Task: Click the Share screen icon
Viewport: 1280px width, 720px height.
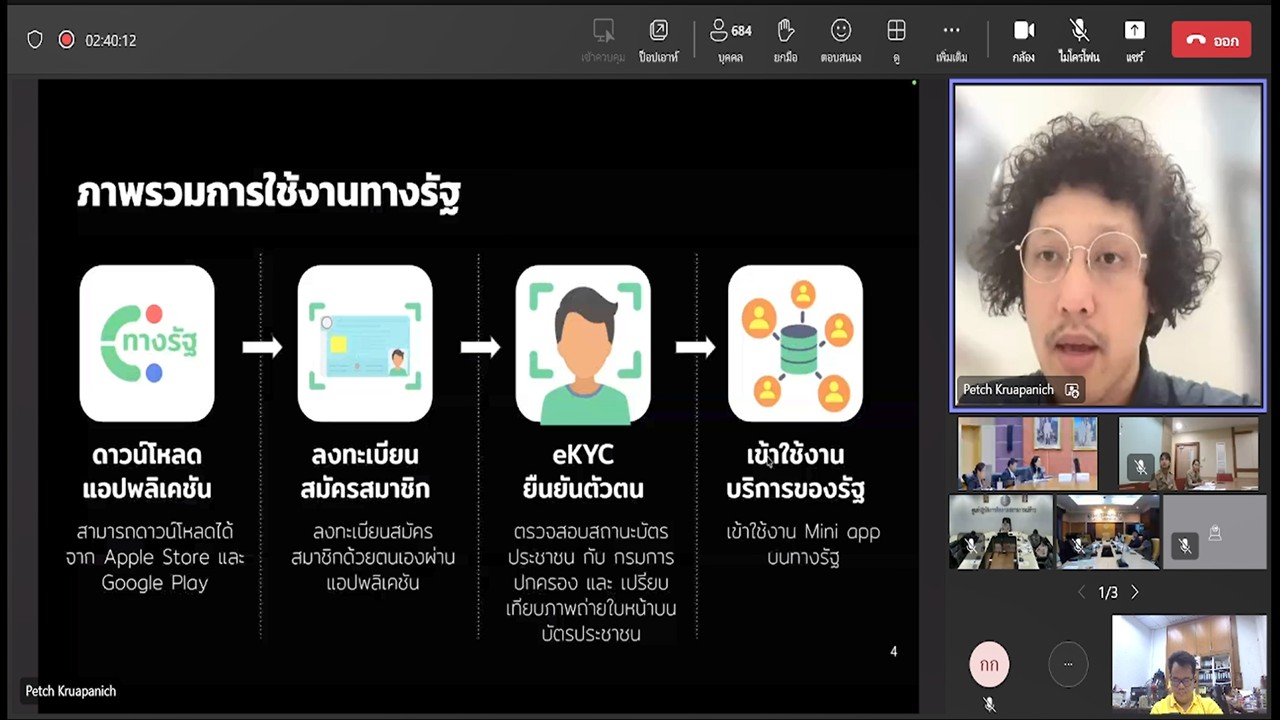Action: pos(1134,40)
